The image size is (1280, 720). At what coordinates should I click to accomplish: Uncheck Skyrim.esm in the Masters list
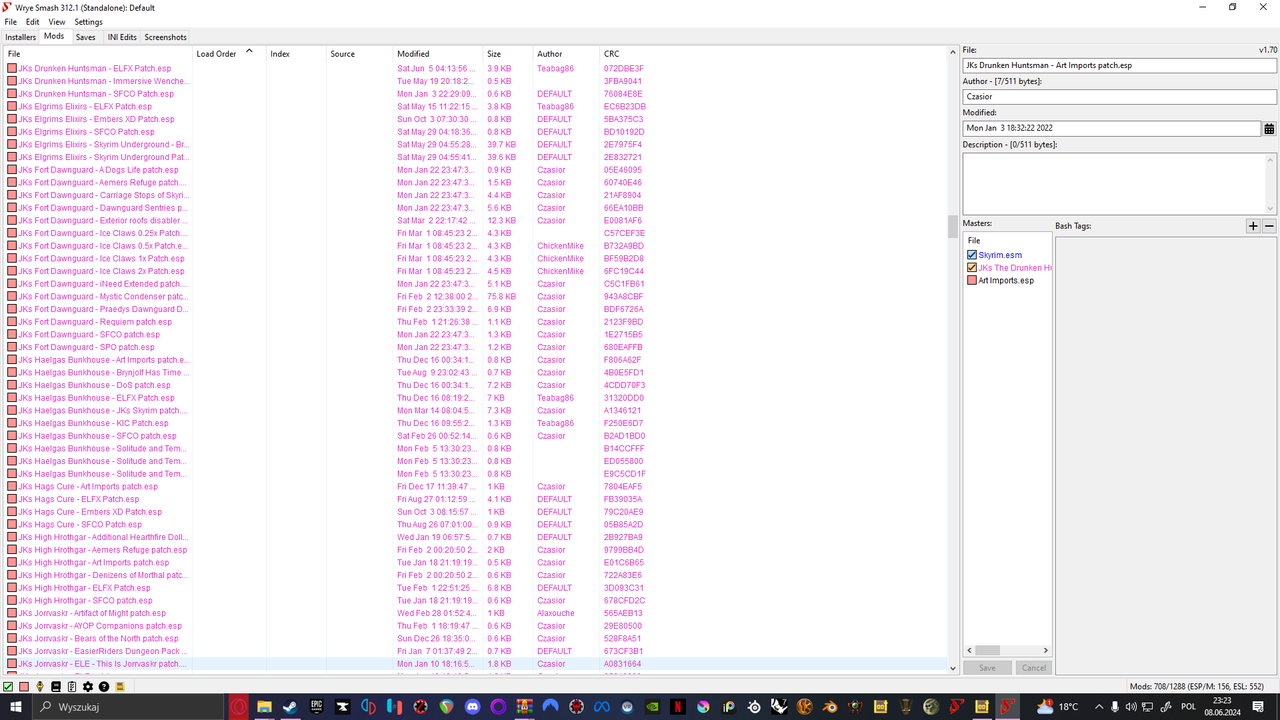tap(971, 254)
